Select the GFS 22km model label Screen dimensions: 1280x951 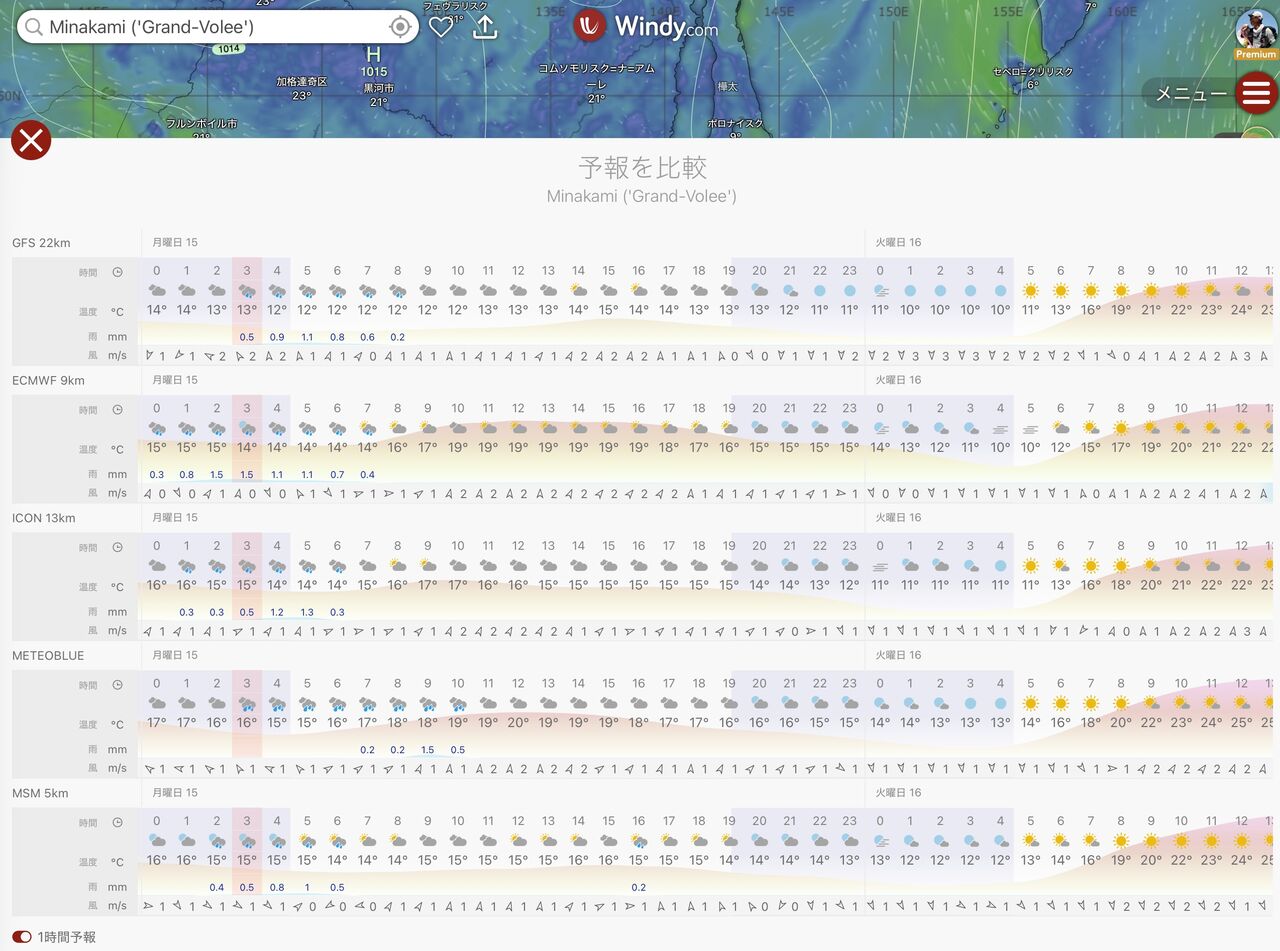(41, 243)
